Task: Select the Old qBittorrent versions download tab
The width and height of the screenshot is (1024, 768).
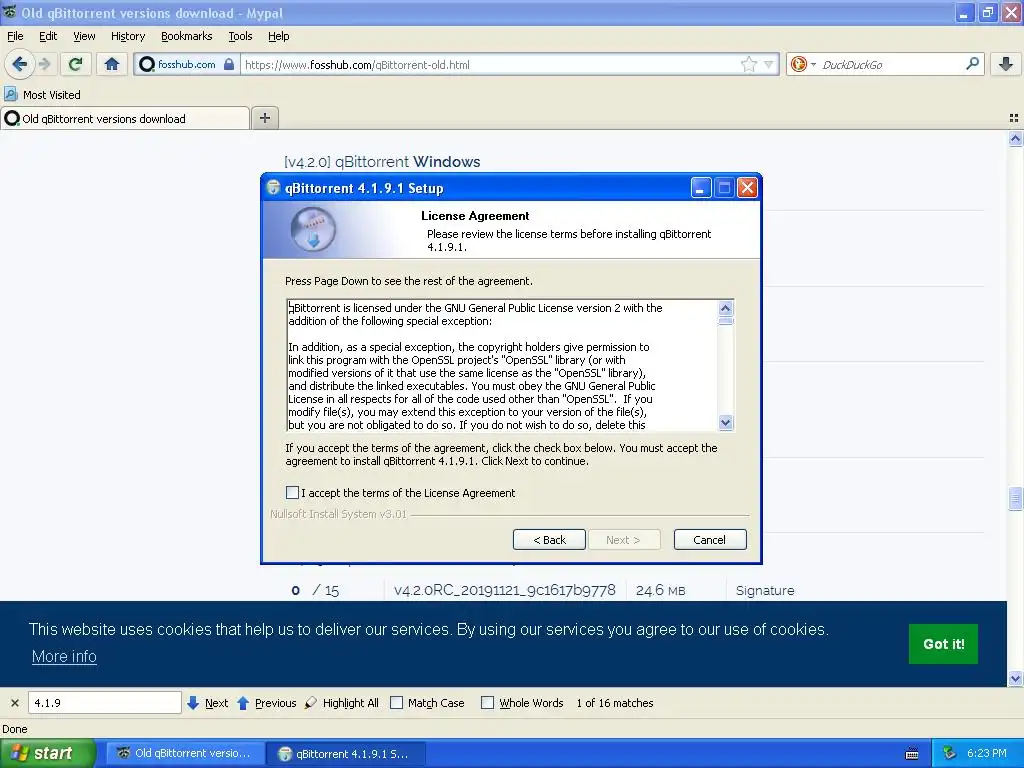Action: (x=125, y=118)
